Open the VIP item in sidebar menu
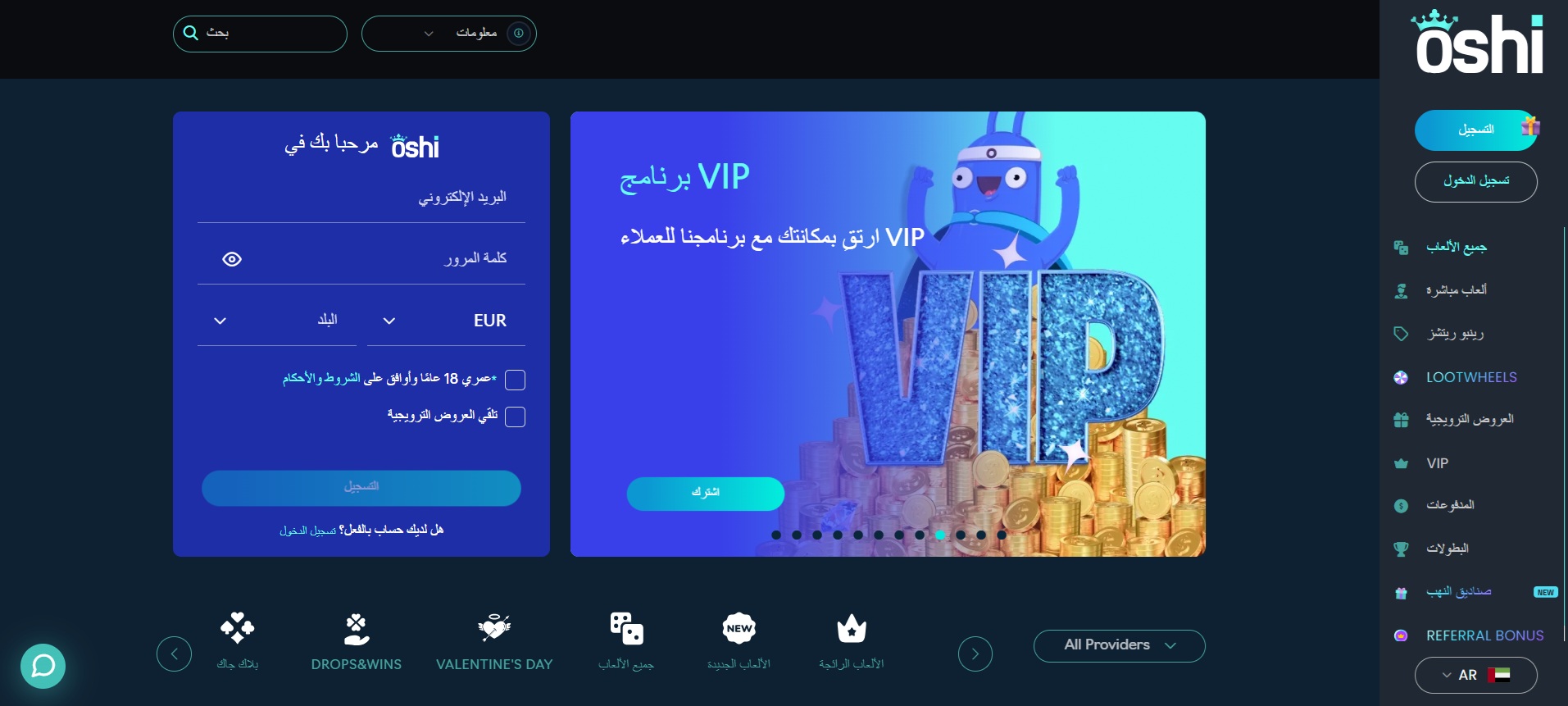Viewport: 1568px width, 706px height. (1436, 463)
